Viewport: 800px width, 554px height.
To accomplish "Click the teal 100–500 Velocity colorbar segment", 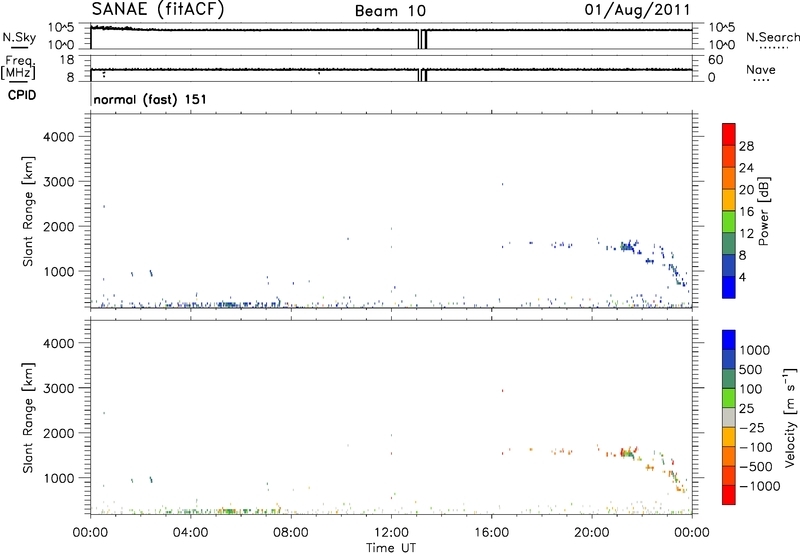I will point(729,379).
